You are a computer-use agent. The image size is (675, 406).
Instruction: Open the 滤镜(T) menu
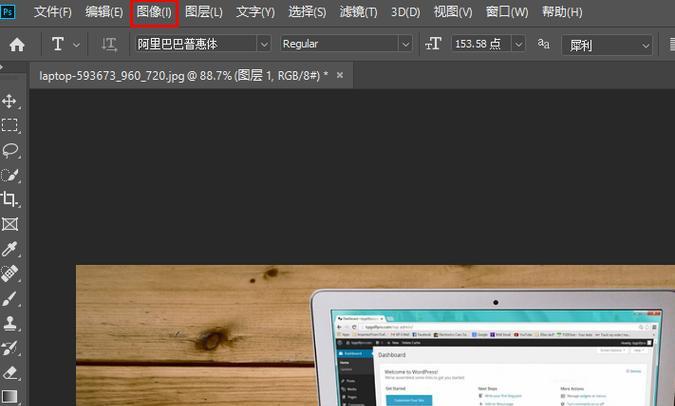[x=359, y=12]
